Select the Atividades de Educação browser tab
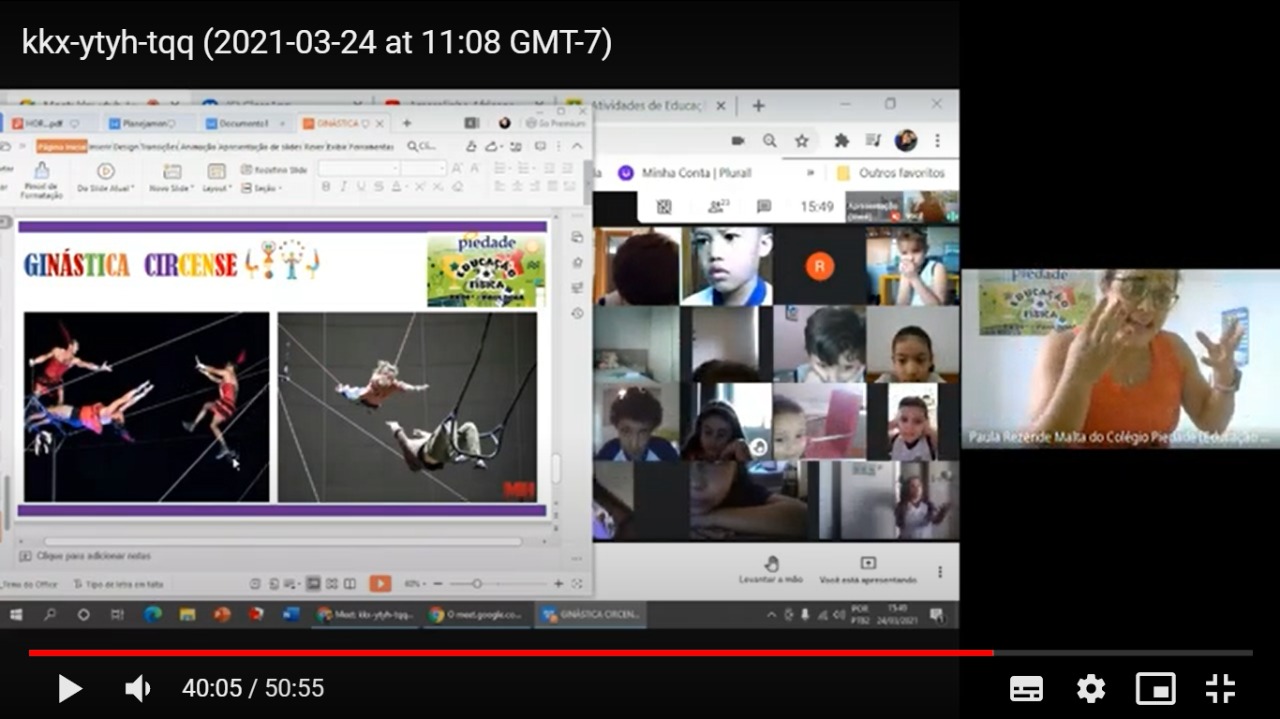This screenshot has width=1280, height=719. pos(650,105)
